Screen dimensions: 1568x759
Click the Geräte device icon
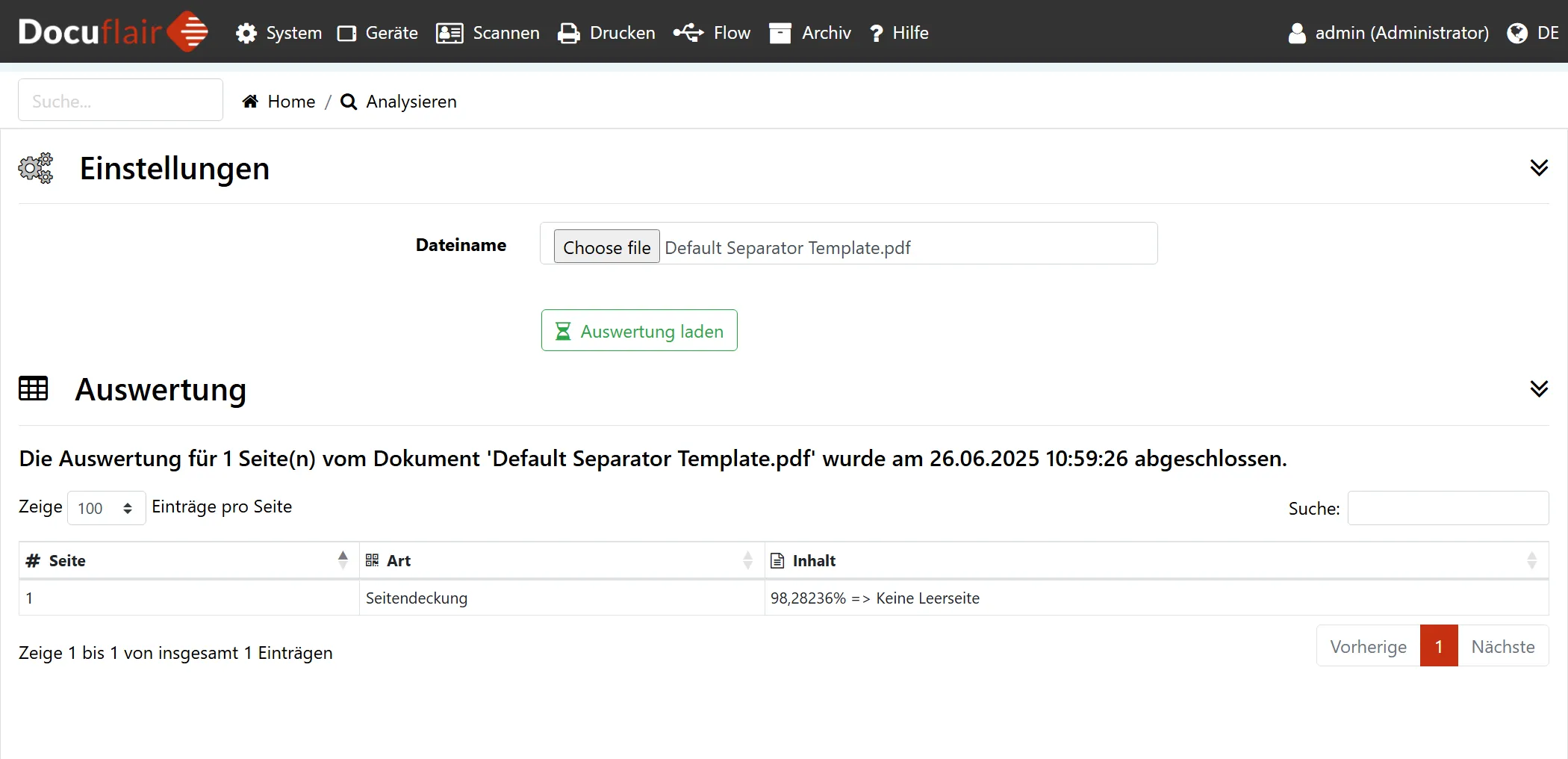(x=347, y=33)
